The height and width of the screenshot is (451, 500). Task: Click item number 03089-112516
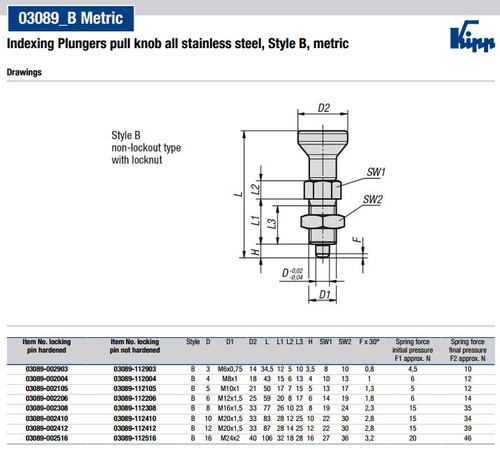135,438
